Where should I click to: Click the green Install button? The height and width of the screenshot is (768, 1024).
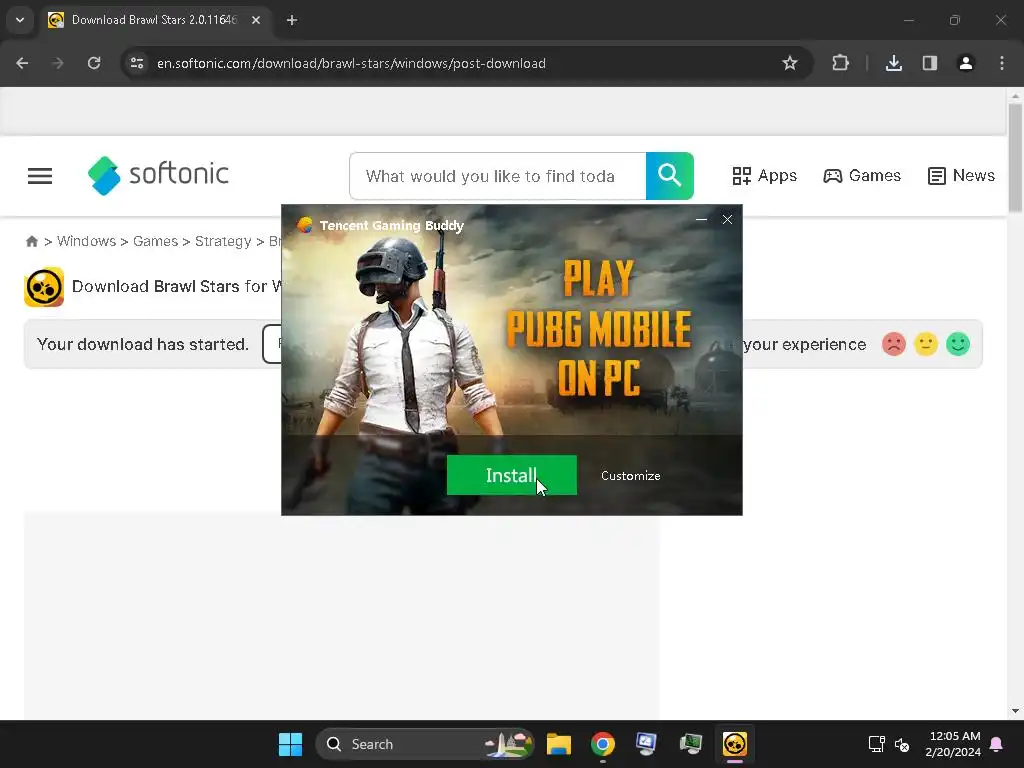[511, 475]
